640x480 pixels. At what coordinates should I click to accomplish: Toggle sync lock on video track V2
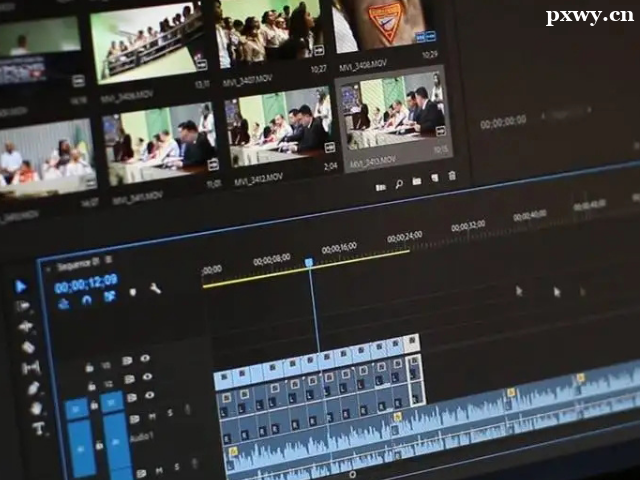129,379
